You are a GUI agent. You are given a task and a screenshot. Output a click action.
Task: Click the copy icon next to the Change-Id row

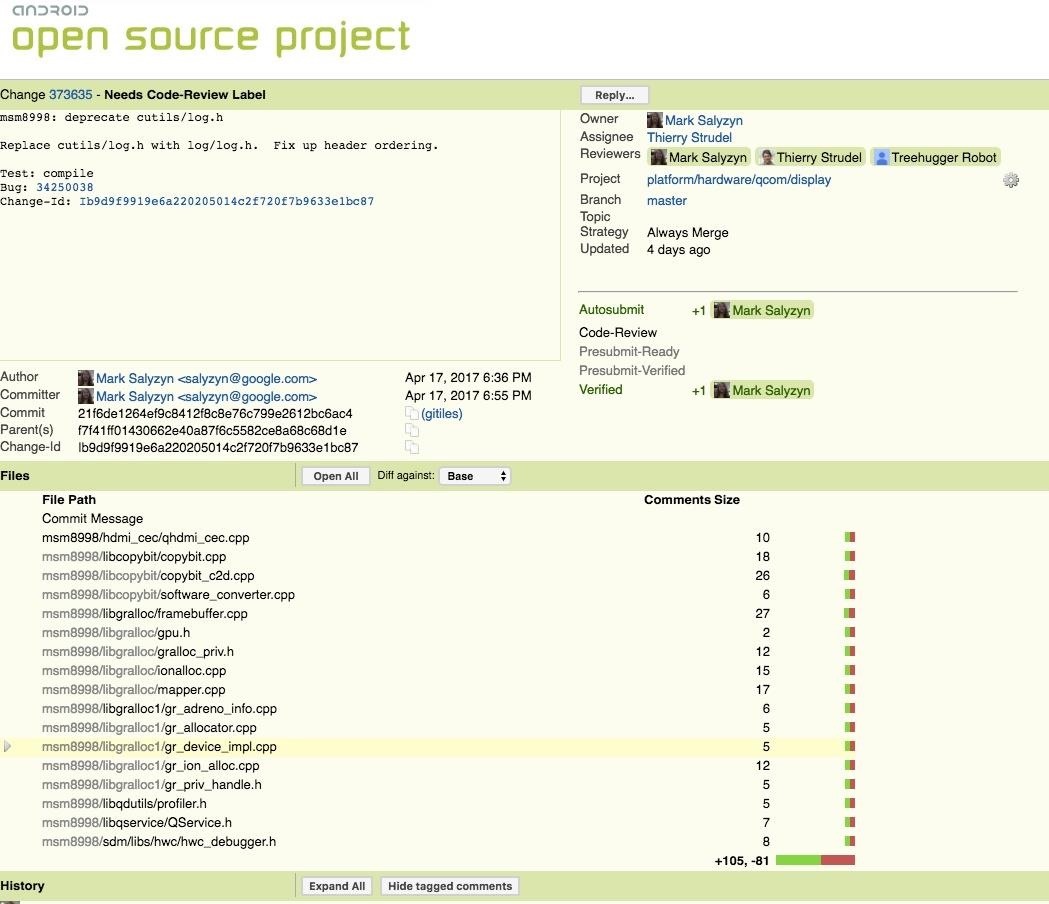(x=411, y=447)
